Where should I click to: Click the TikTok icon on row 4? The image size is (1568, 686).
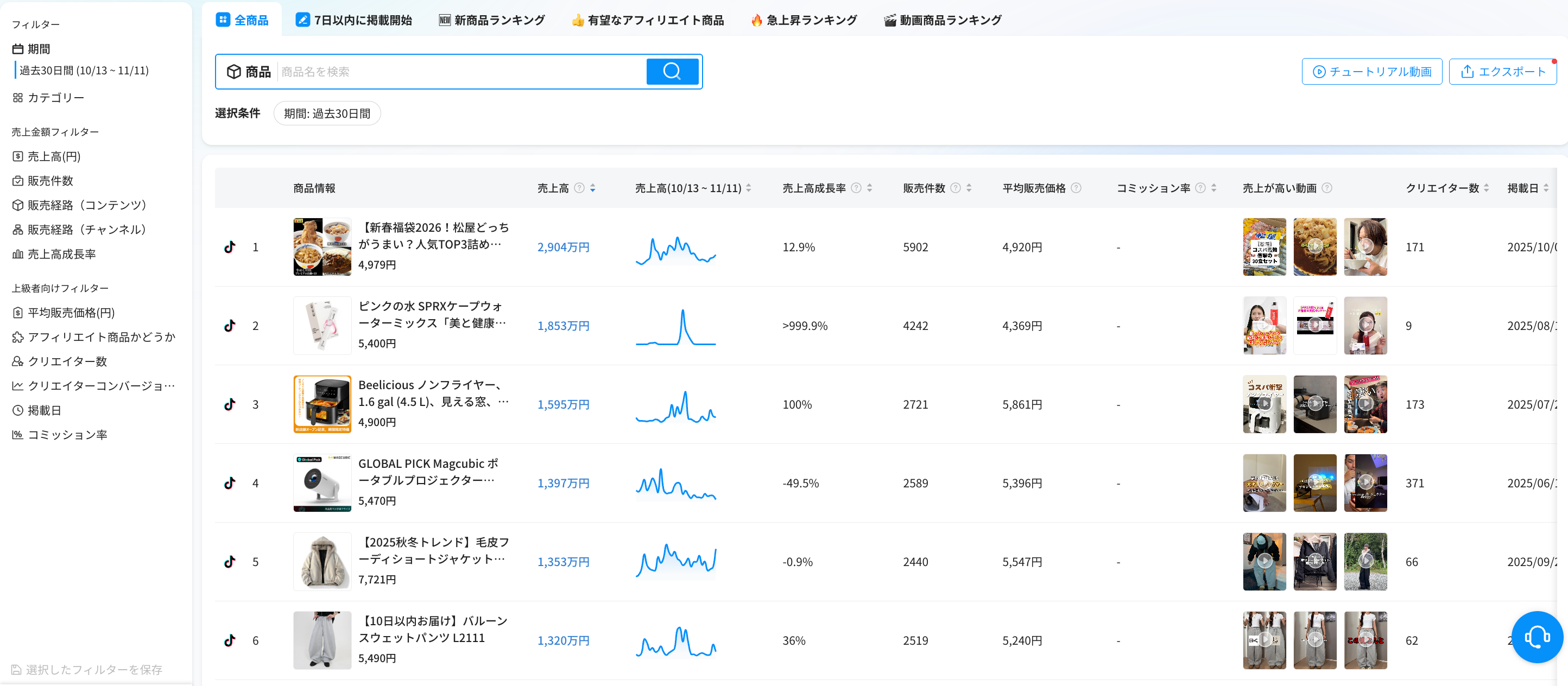[x=230, y=484]
